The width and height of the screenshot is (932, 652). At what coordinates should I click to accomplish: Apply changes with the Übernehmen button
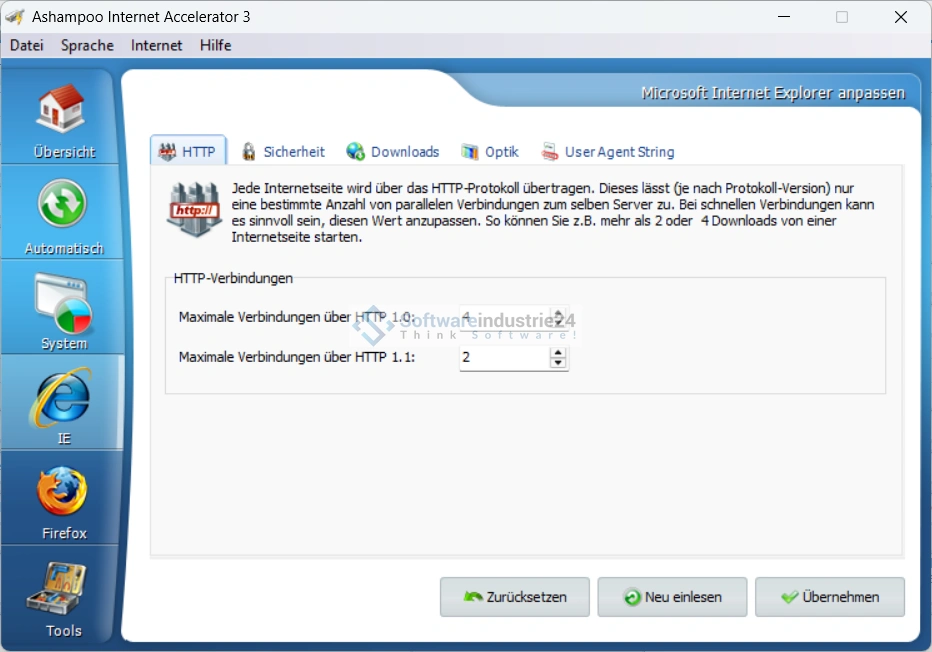pos(830,597)
